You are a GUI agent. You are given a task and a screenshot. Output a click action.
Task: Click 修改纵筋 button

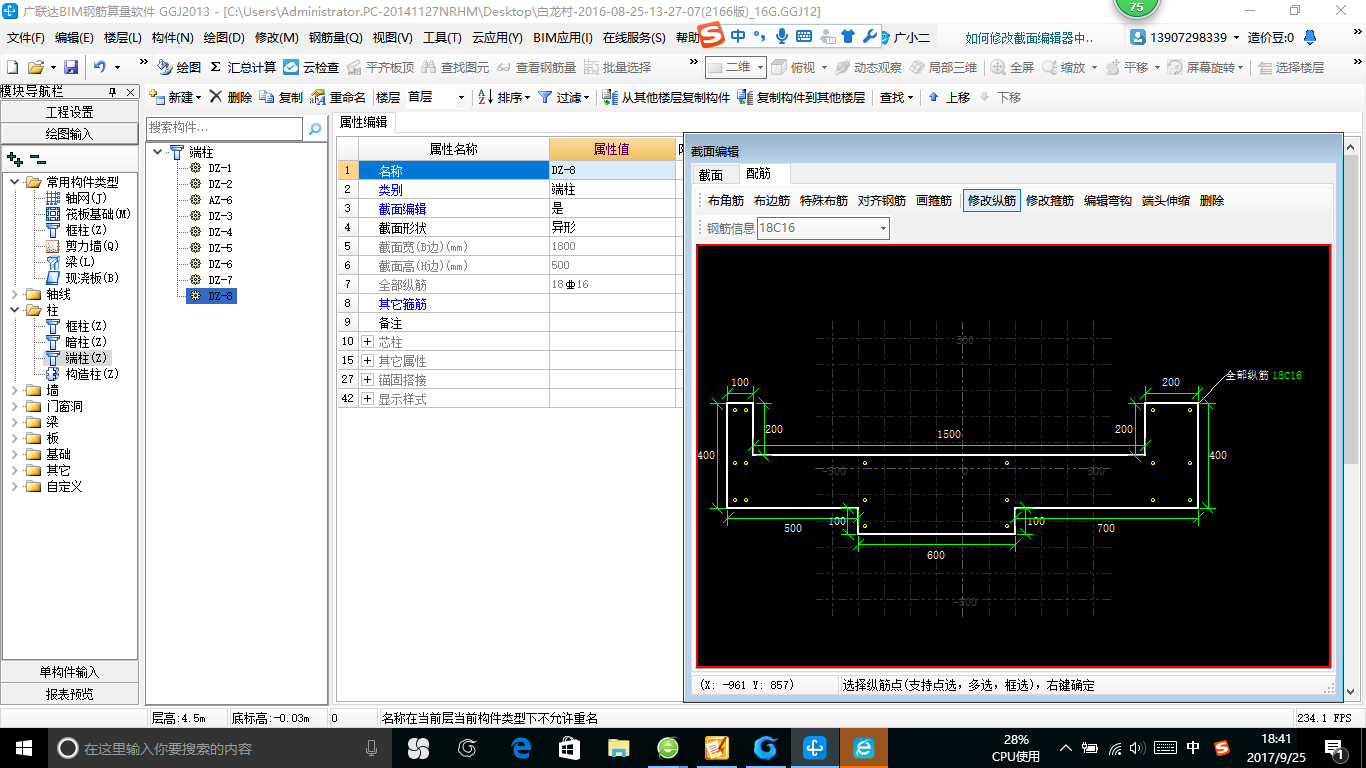992,201
